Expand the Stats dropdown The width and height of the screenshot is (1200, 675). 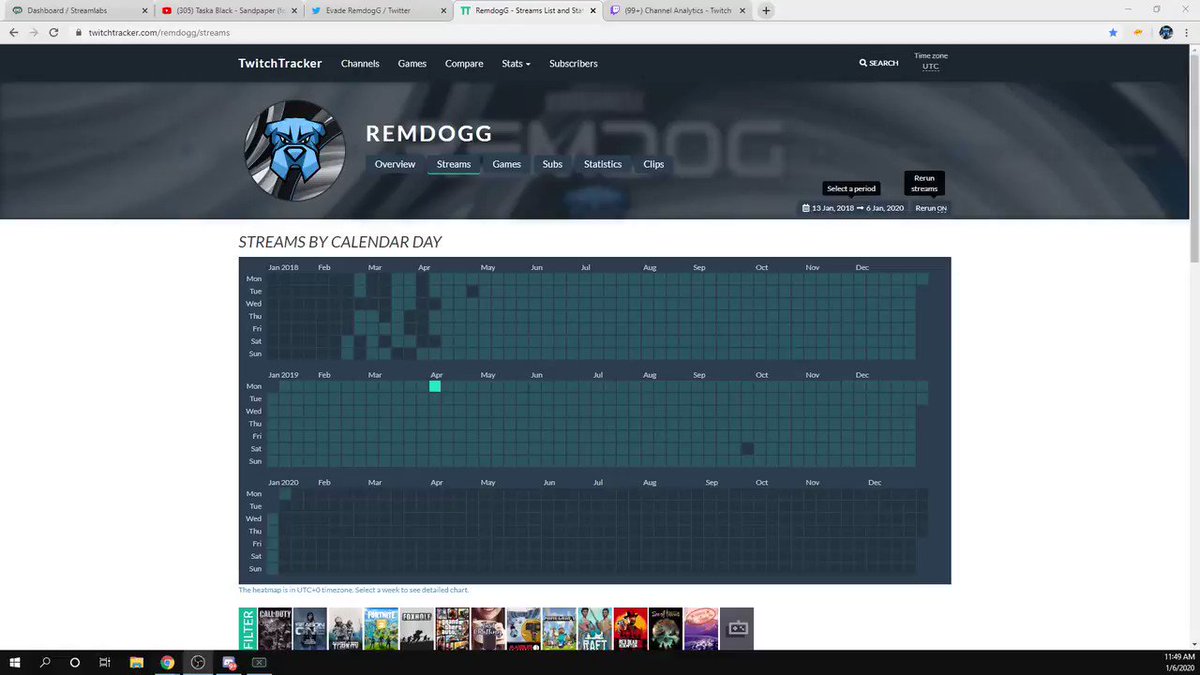coord(516,63)
